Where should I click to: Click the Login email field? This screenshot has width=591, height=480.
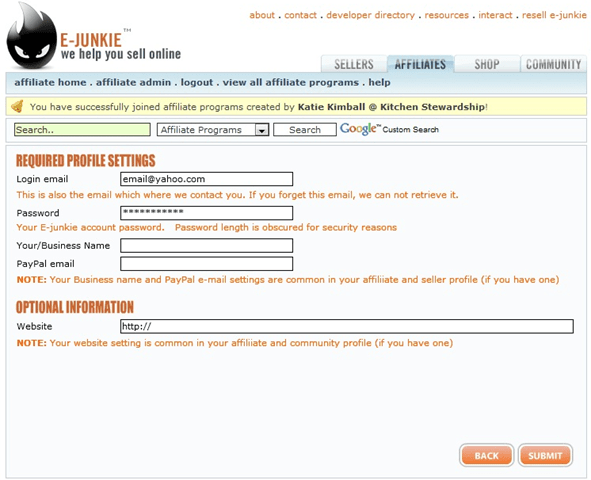(207, 179)
